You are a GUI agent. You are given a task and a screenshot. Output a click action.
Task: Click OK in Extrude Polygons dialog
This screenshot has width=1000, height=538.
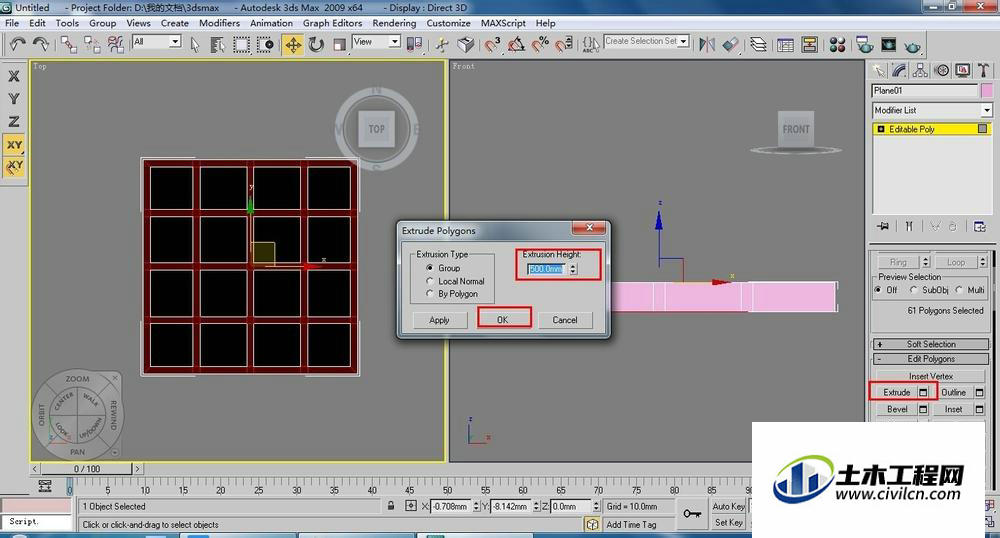503,320
